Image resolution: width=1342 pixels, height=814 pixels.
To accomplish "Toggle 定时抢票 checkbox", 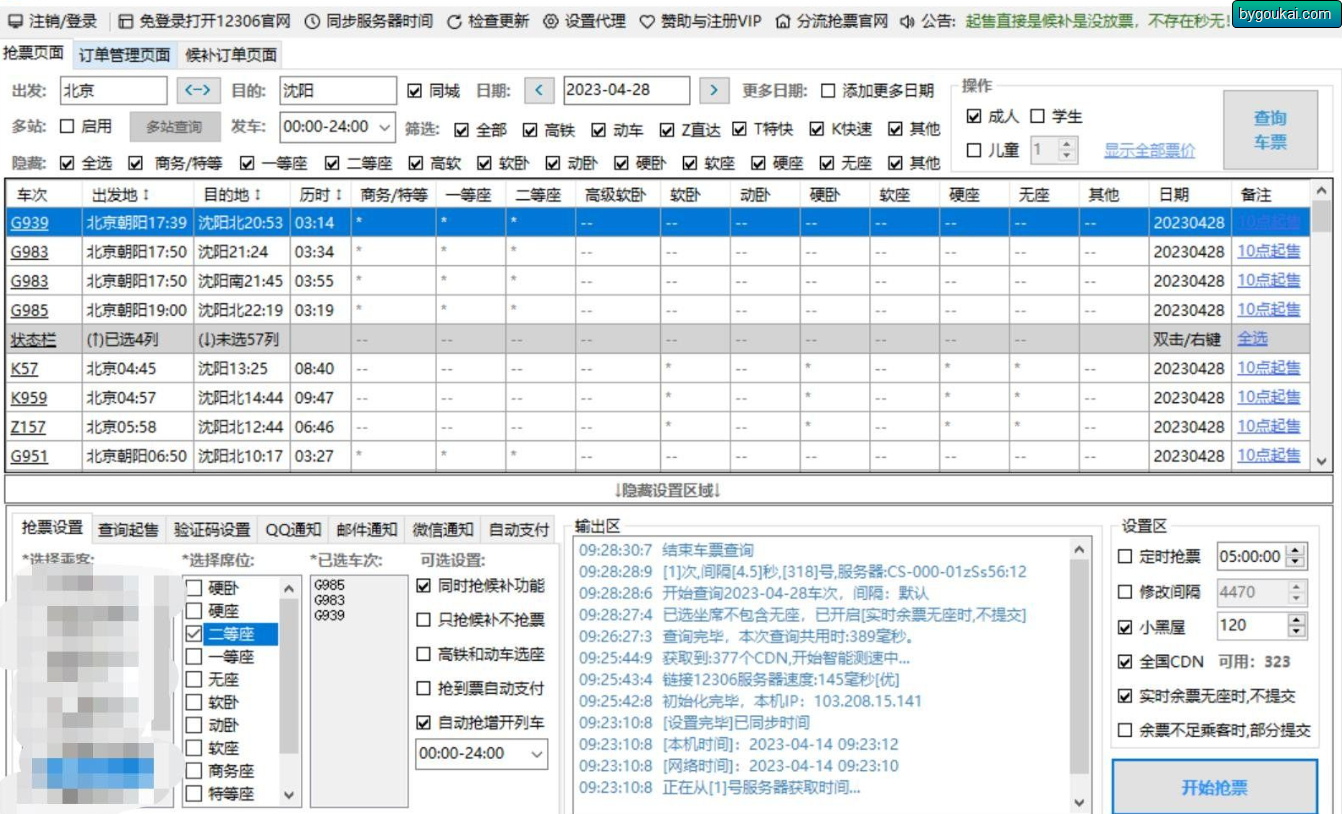I will [1125, 556].
